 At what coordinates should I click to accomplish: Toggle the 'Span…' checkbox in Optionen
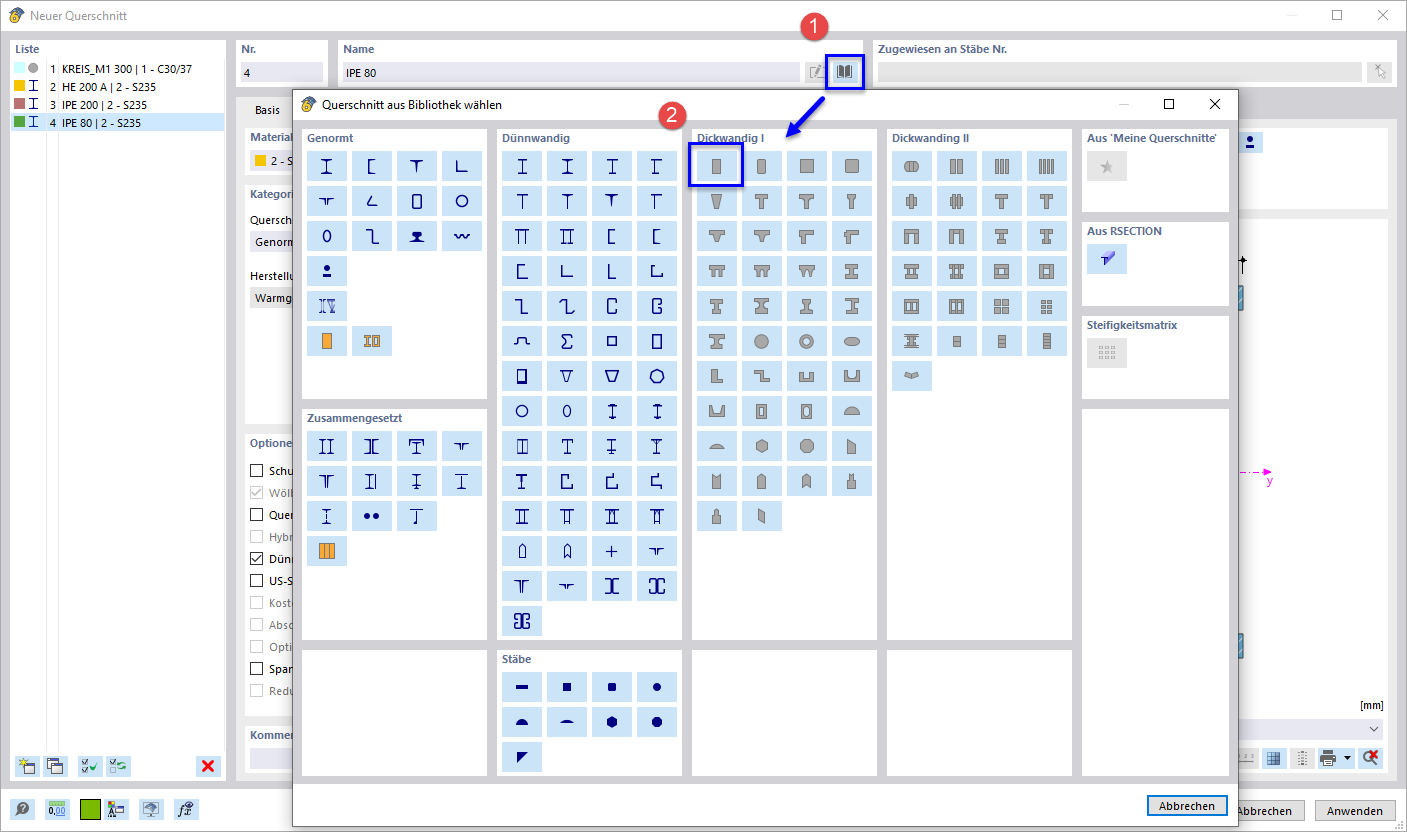pos(257,668)
